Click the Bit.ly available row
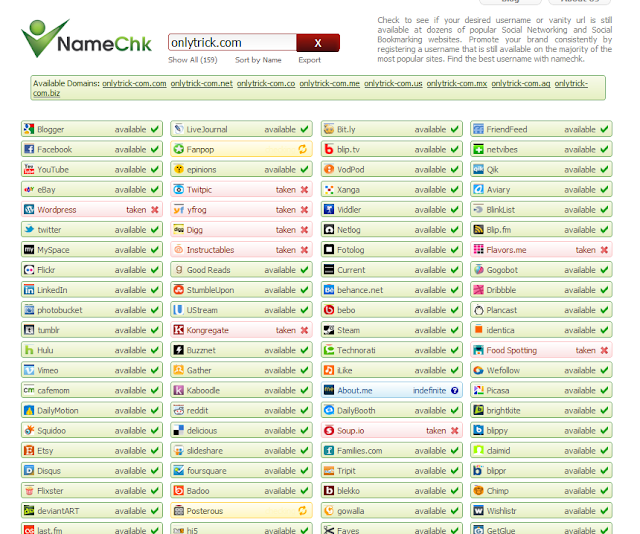Screen dimensions: 640x534 click(391, 129)
